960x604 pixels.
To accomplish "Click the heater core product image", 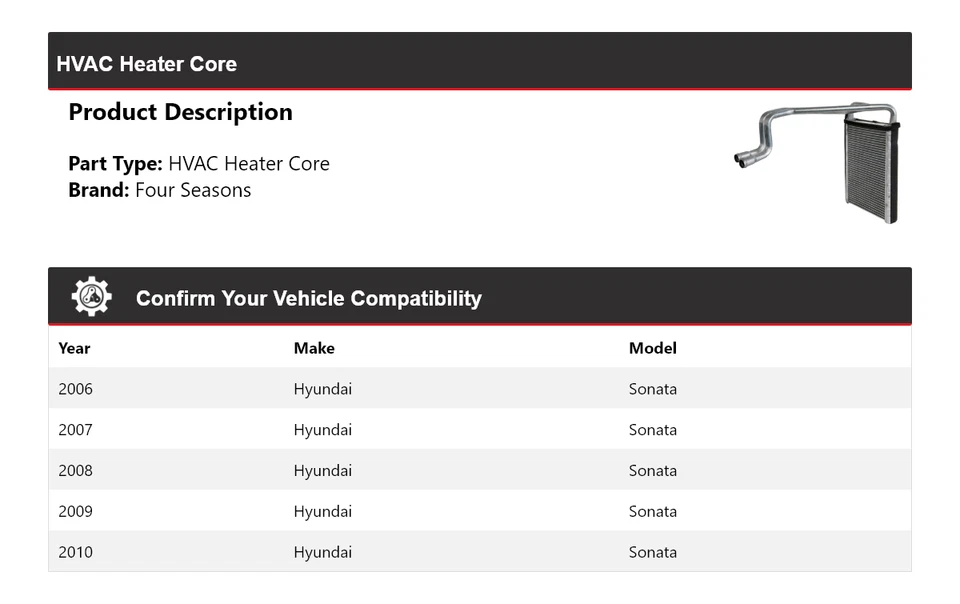I will click(818, 160).
